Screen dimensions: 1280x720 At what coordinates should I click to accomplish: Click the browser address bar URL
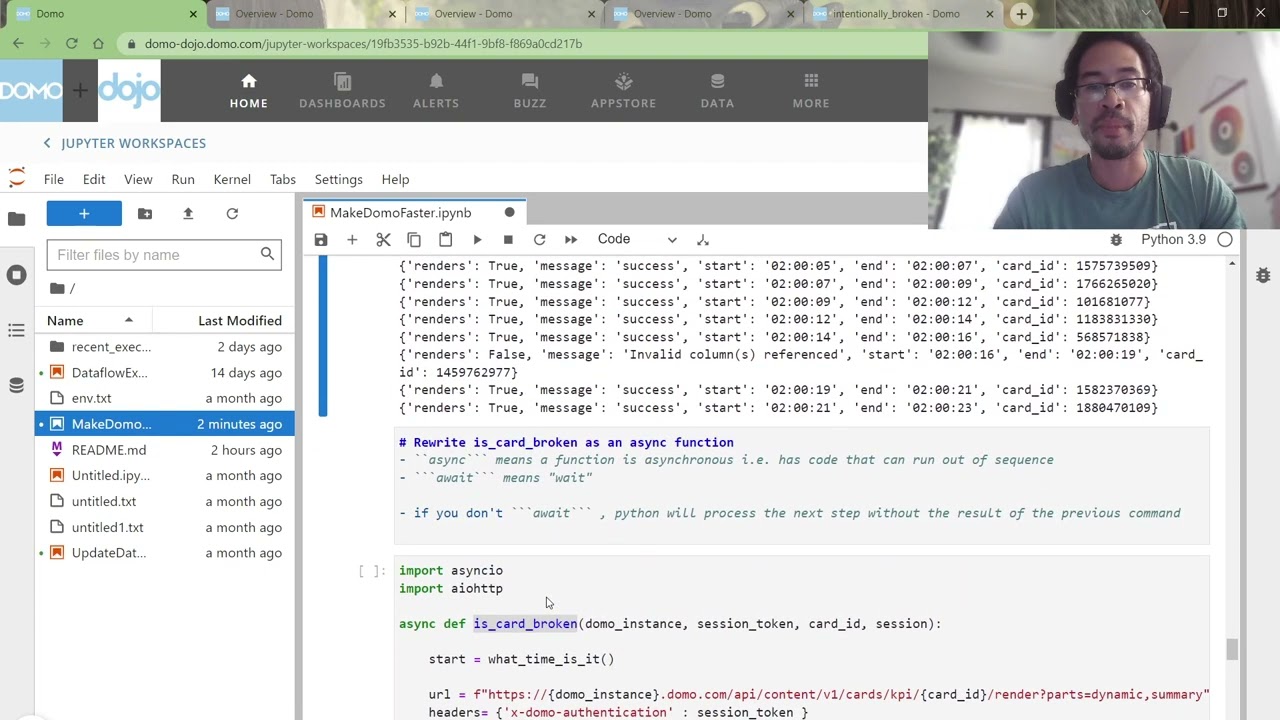click(363, 44)
